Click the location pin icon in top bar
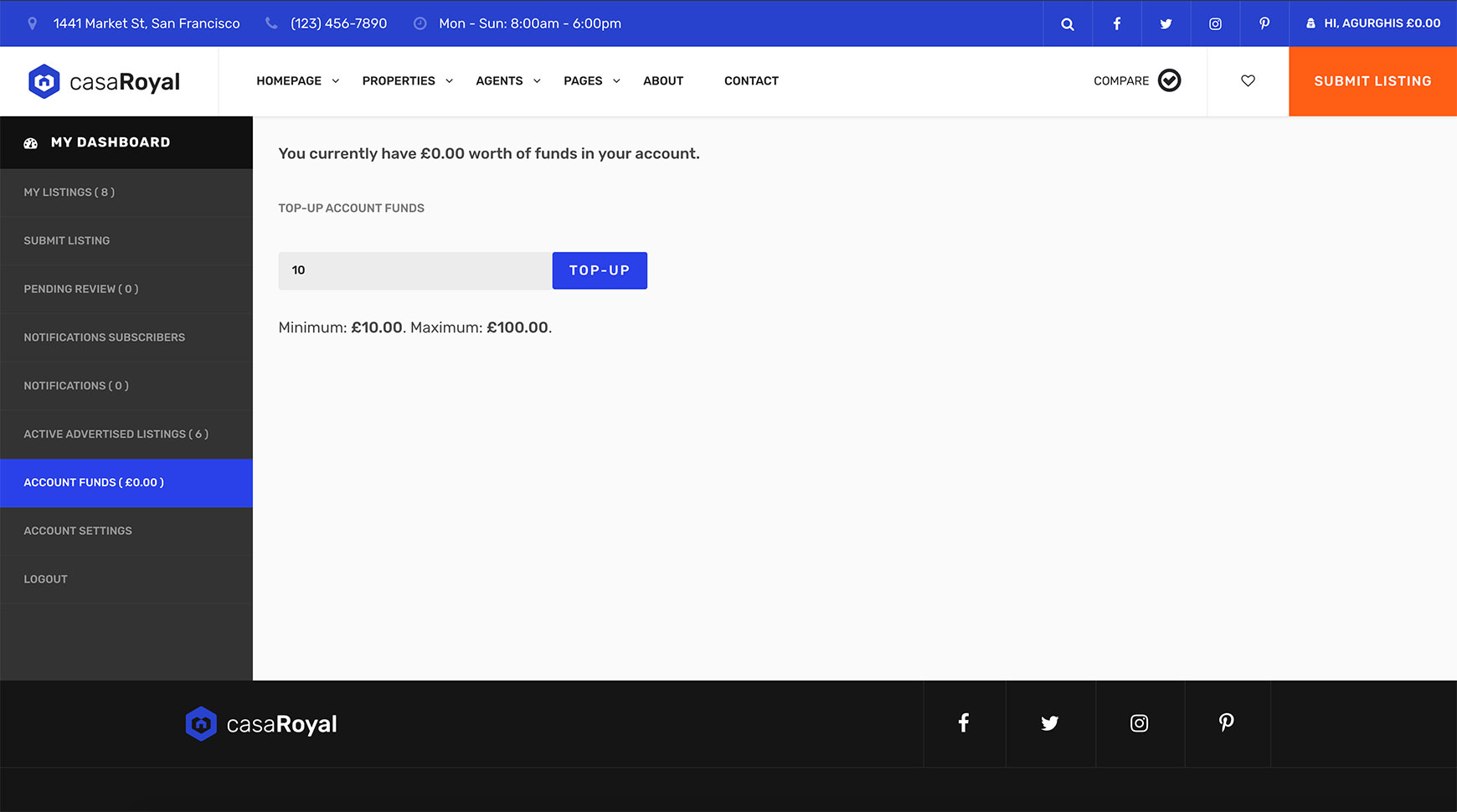1457x812 pixels. [33, 24]
